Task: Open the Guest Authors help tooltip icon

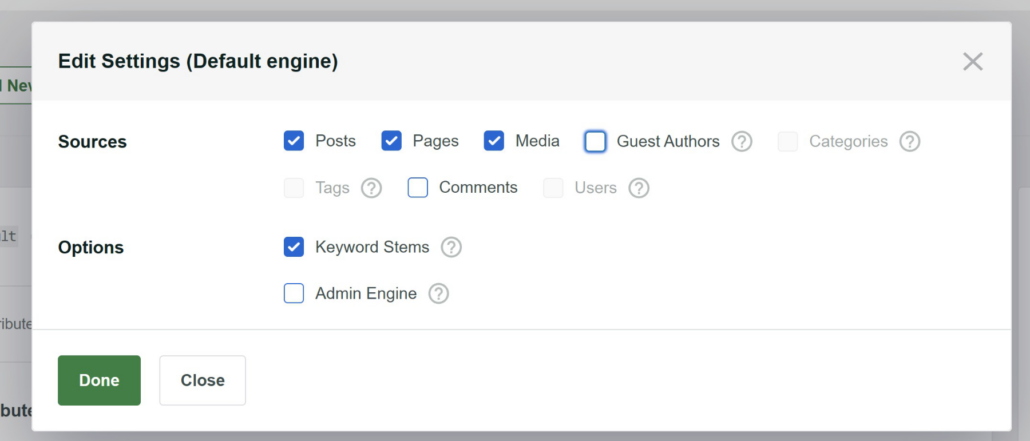Action: [742, 141]
